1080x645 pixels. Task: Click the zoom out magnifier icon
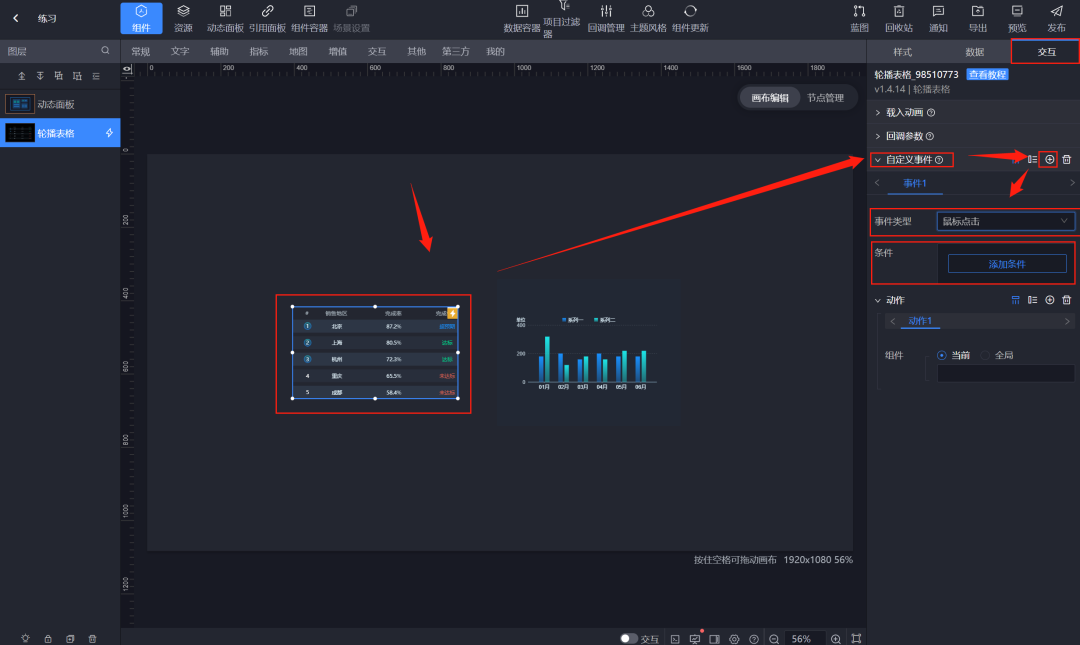(774, 639)
